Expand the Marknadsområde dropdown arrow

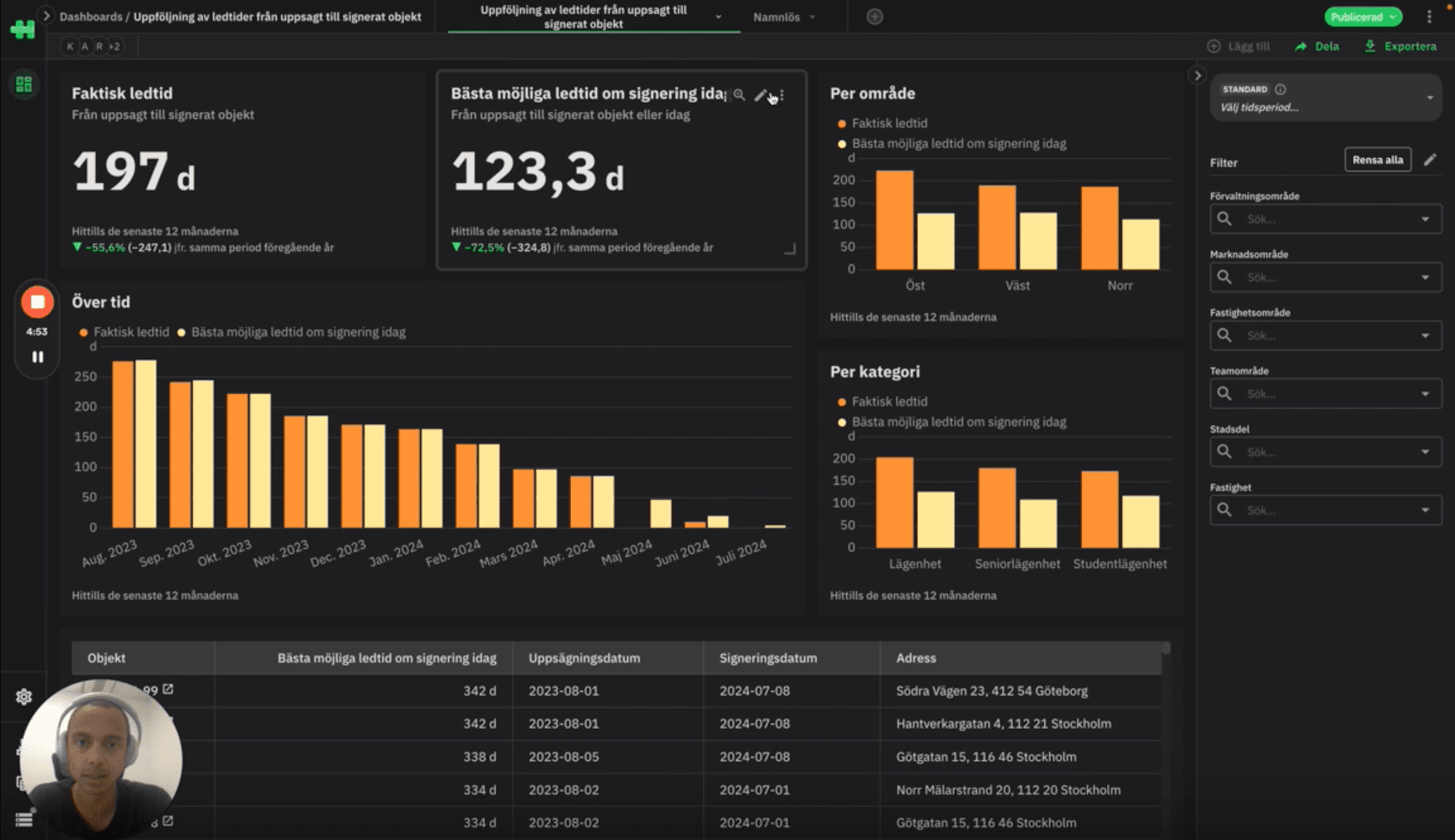[x=1426, y=277]
